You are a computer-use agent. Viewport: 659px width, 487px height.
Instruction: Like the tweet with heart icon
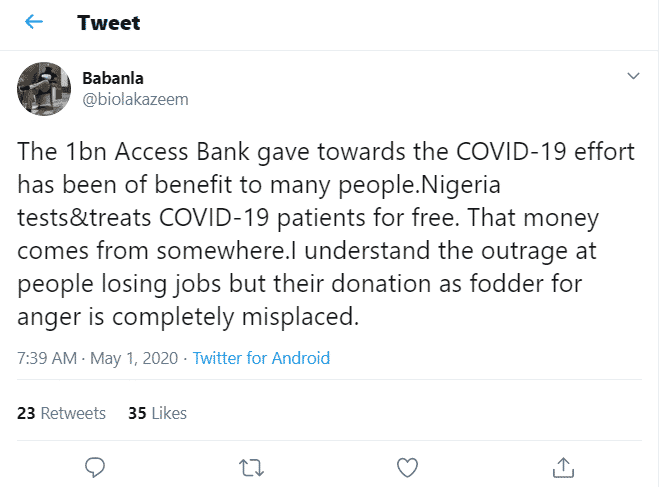(x=407, y=466)
